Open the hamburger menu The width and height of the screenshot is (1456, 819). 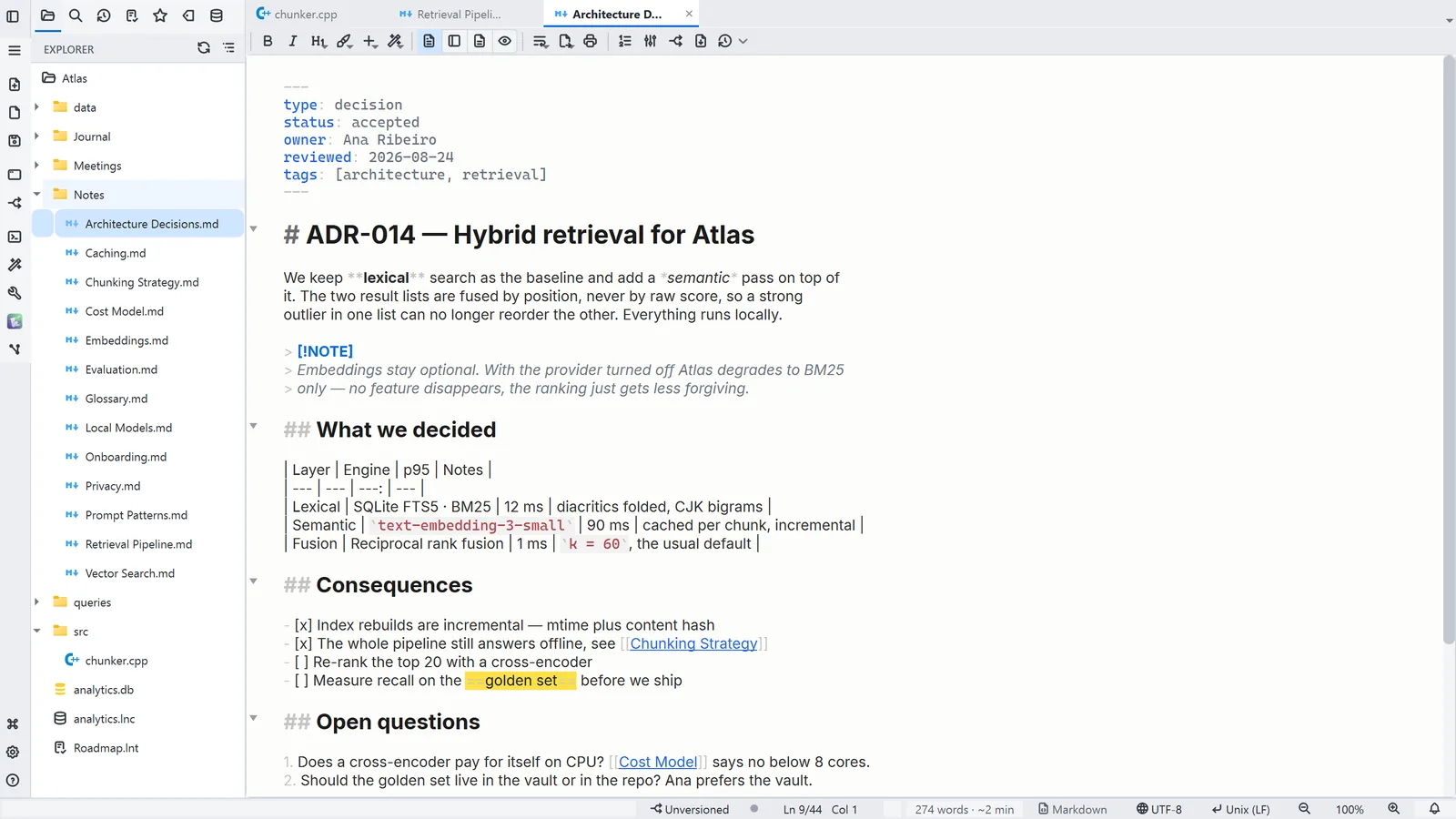(x=14, y=50)
